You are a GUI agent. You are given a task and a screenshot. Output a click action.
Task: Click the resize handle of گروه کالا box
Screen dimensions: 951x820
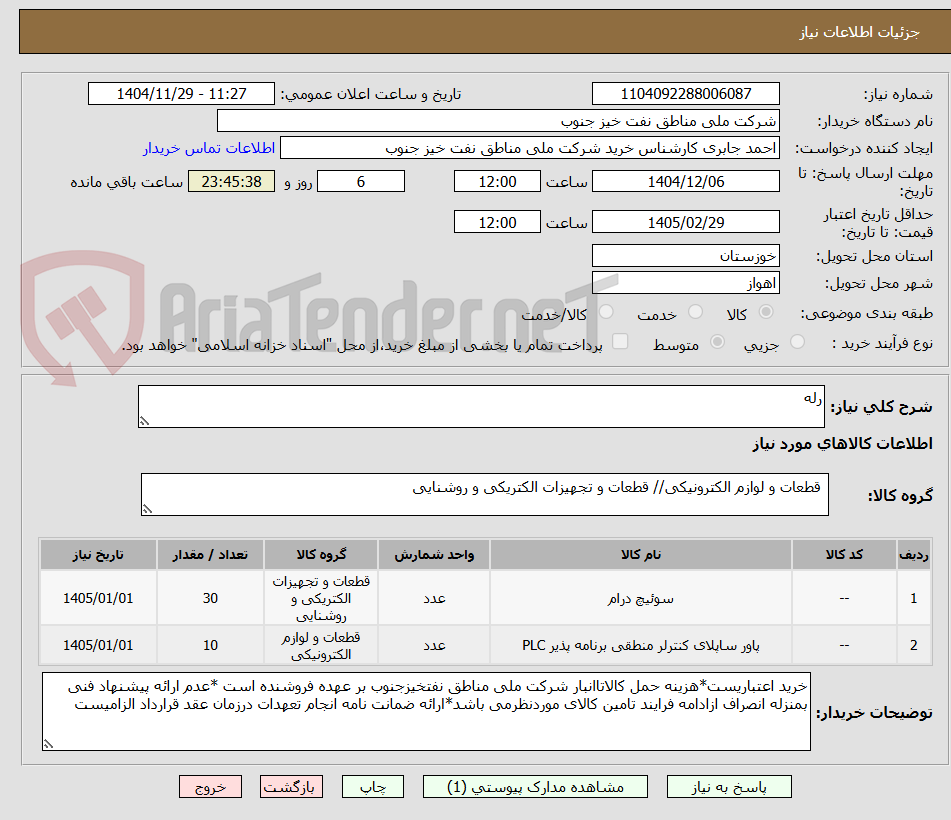pyautogui.click(x=147, y=509)
